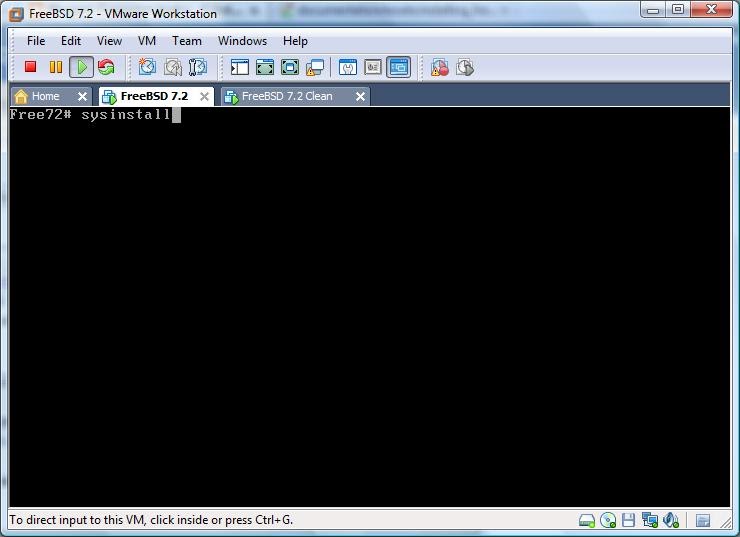Minimize the VMware Workstation window
This screenshot has height=537, width=740.
[x=653, y=9]
